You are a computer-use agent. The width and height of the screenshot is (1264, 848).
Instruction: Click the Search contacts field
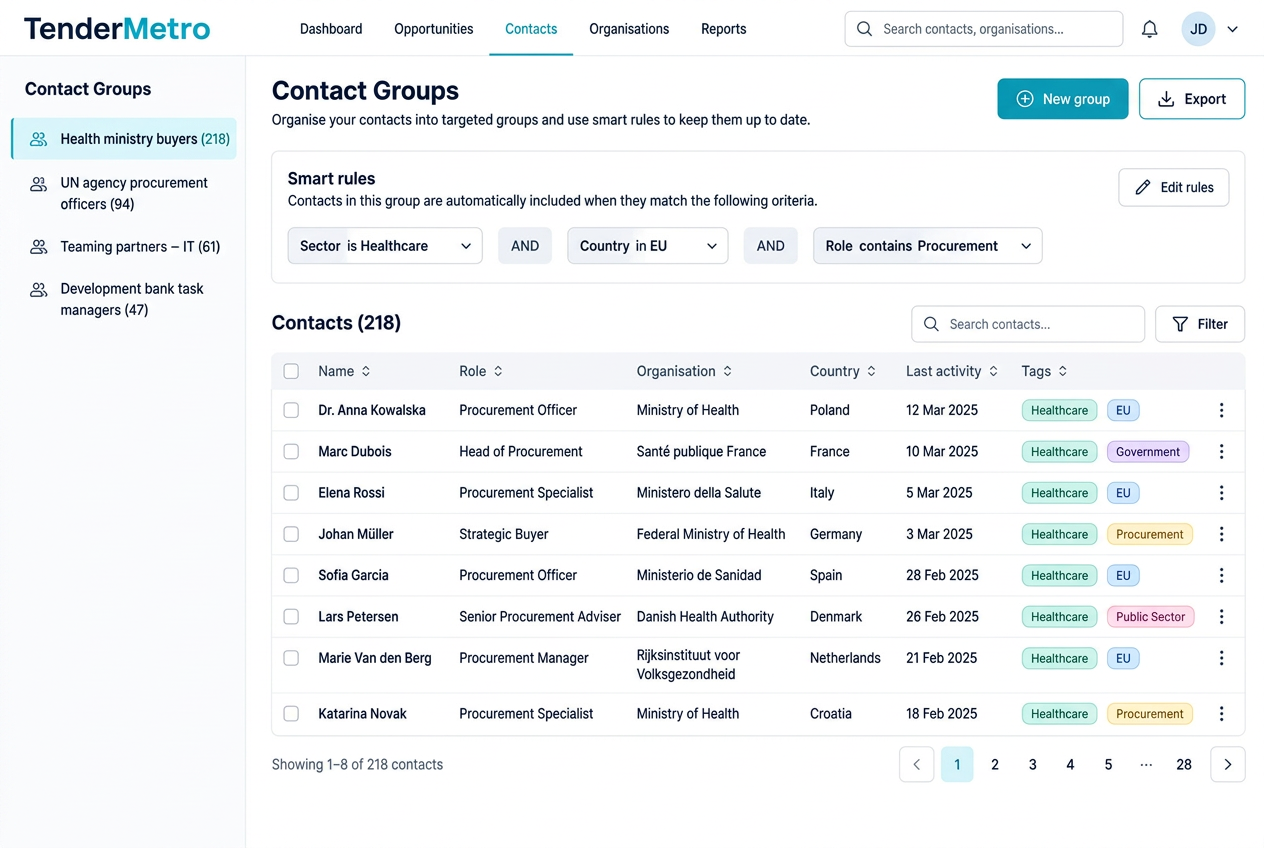coord(1028,324)
